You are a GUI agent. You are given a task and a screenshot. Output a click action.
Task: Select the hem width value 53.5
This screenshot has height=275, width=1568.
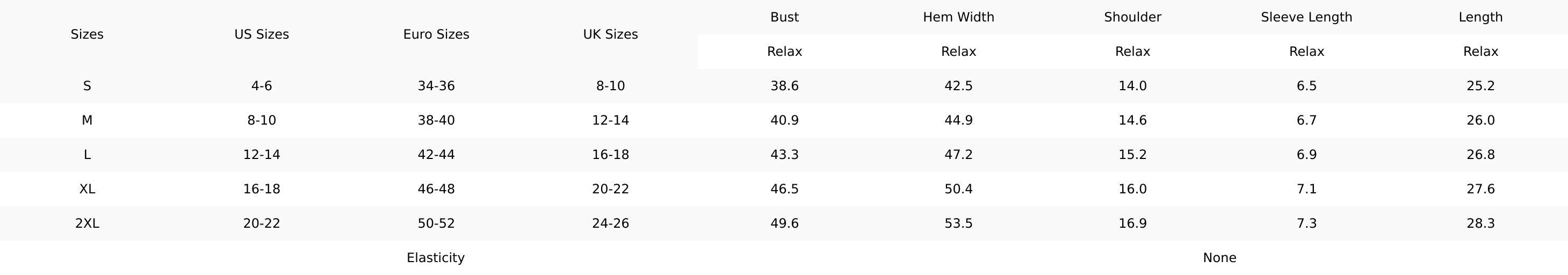(x=959, y=224)
